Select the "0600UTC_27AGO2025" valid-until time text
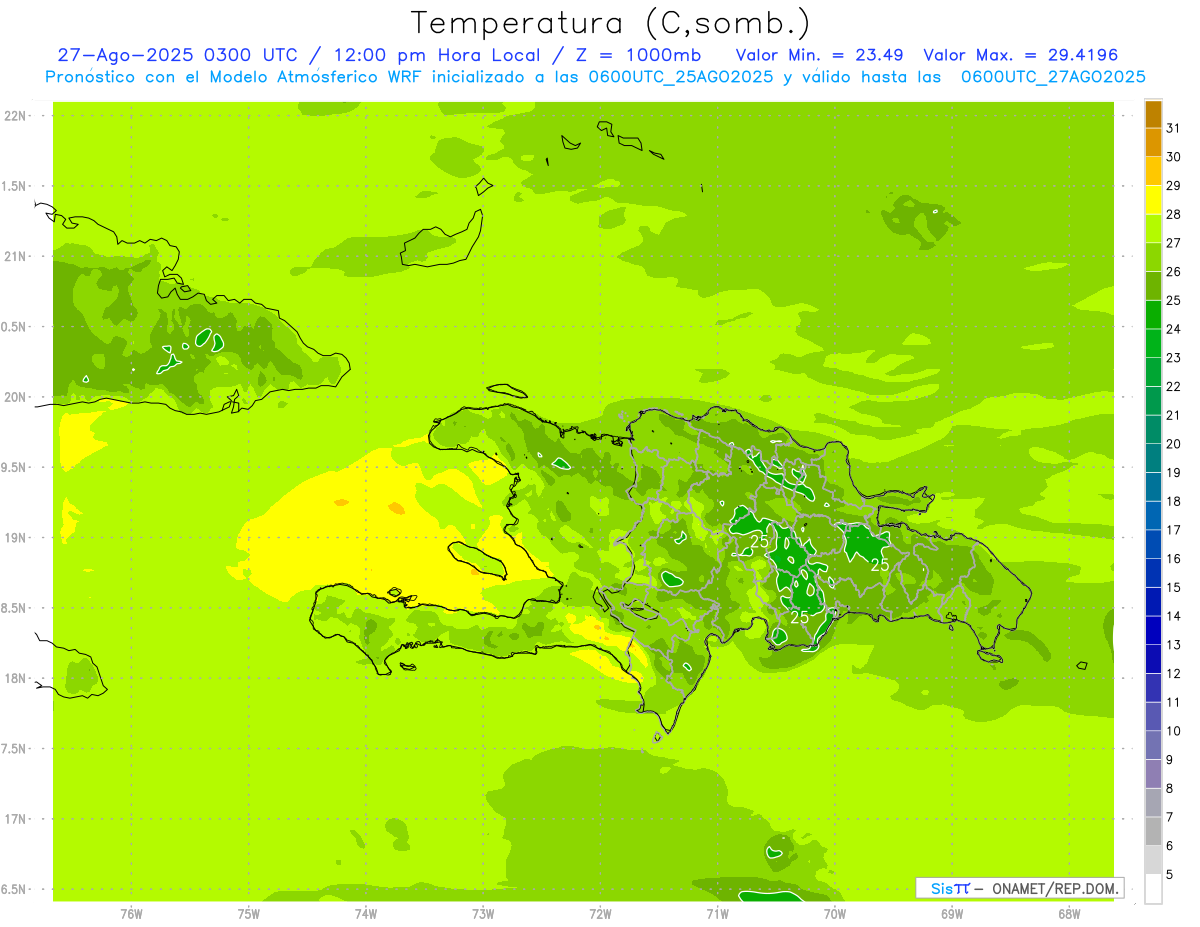 [x=1053, y=77]
